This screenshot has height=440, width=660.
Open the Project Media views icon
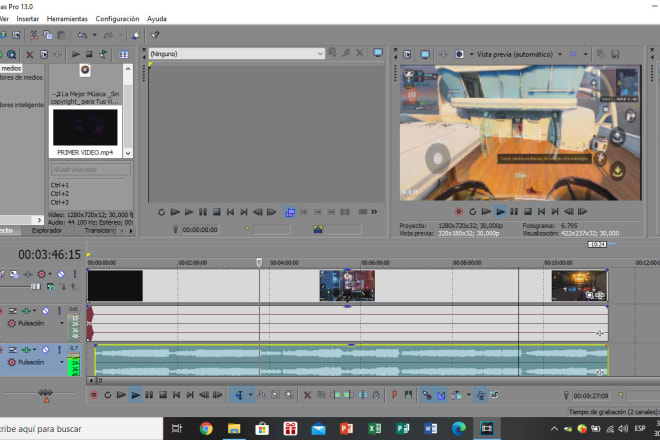coord(123,55)
